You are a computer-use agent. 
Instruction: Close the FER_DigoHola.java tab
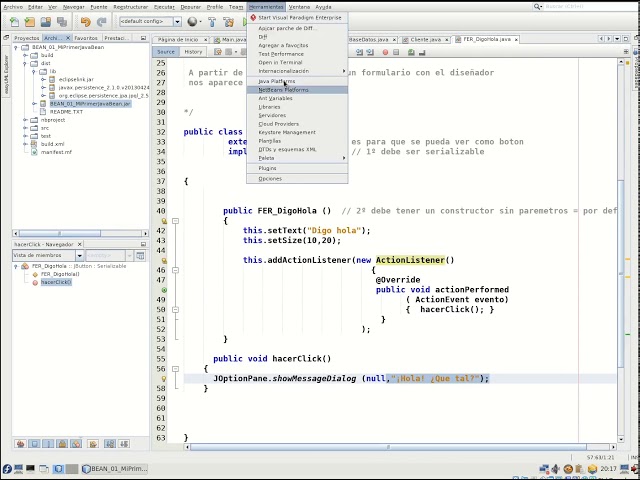click(x=516, y=40)
